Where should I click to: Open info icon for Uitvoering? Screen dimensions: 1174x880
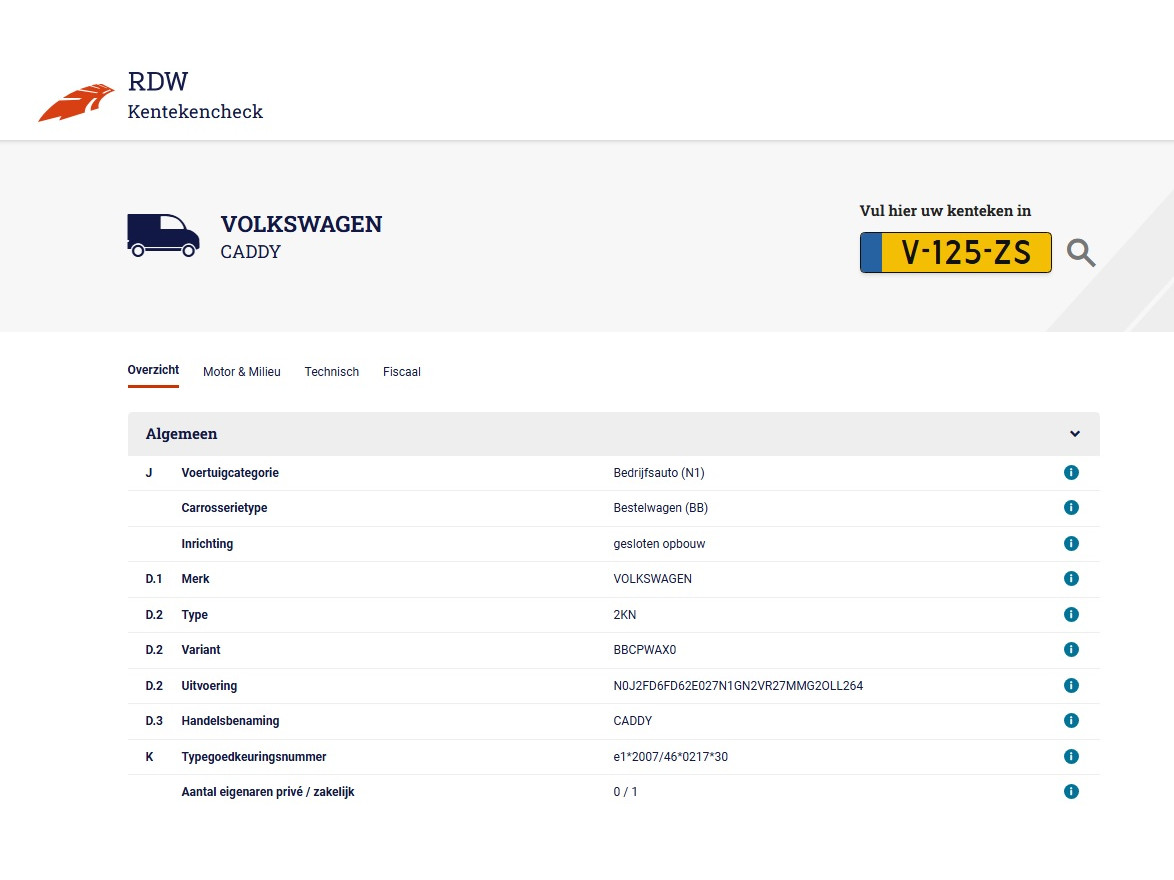[x=1071, y=686]
